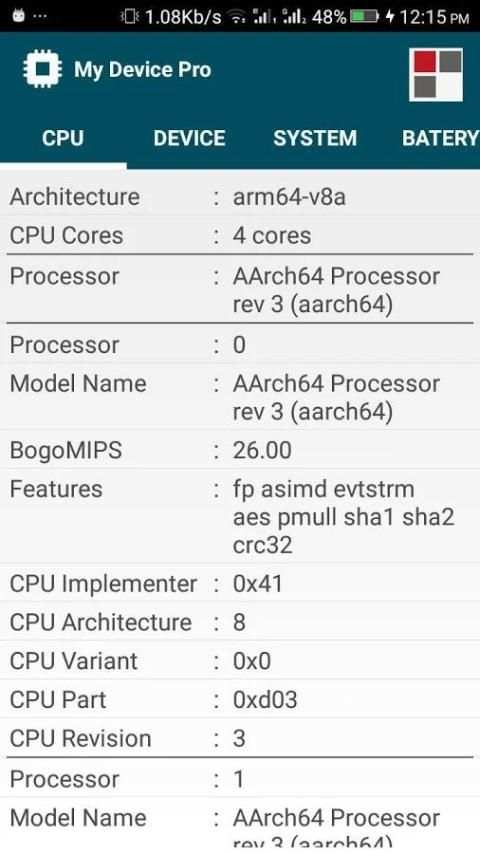Switch to the SYSTEM tab
The image size is (480, 854).
pos(315,138)
